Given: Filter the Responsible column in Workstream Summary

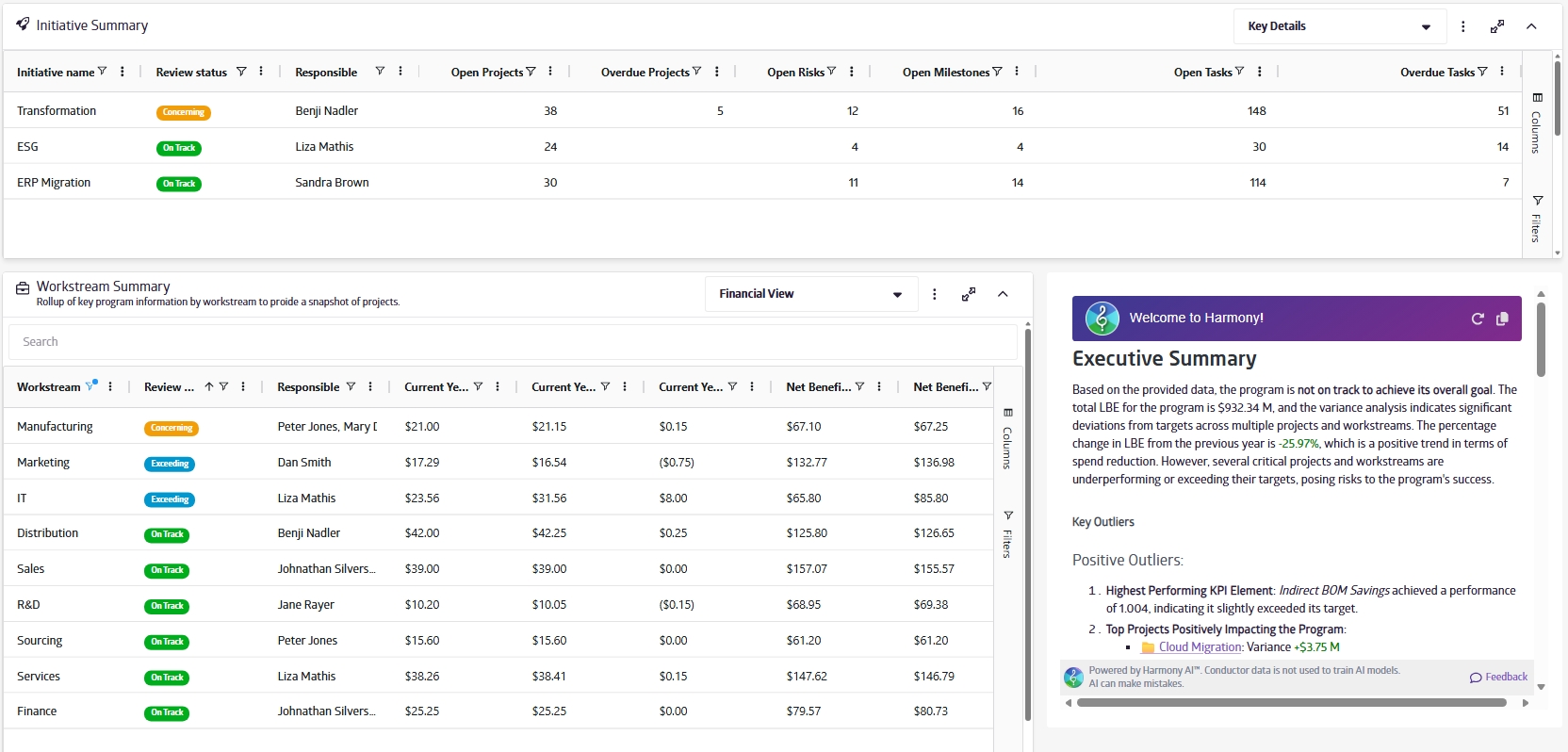Looking at the screenshot, I should pyautogui.click(x=351, y=386).
